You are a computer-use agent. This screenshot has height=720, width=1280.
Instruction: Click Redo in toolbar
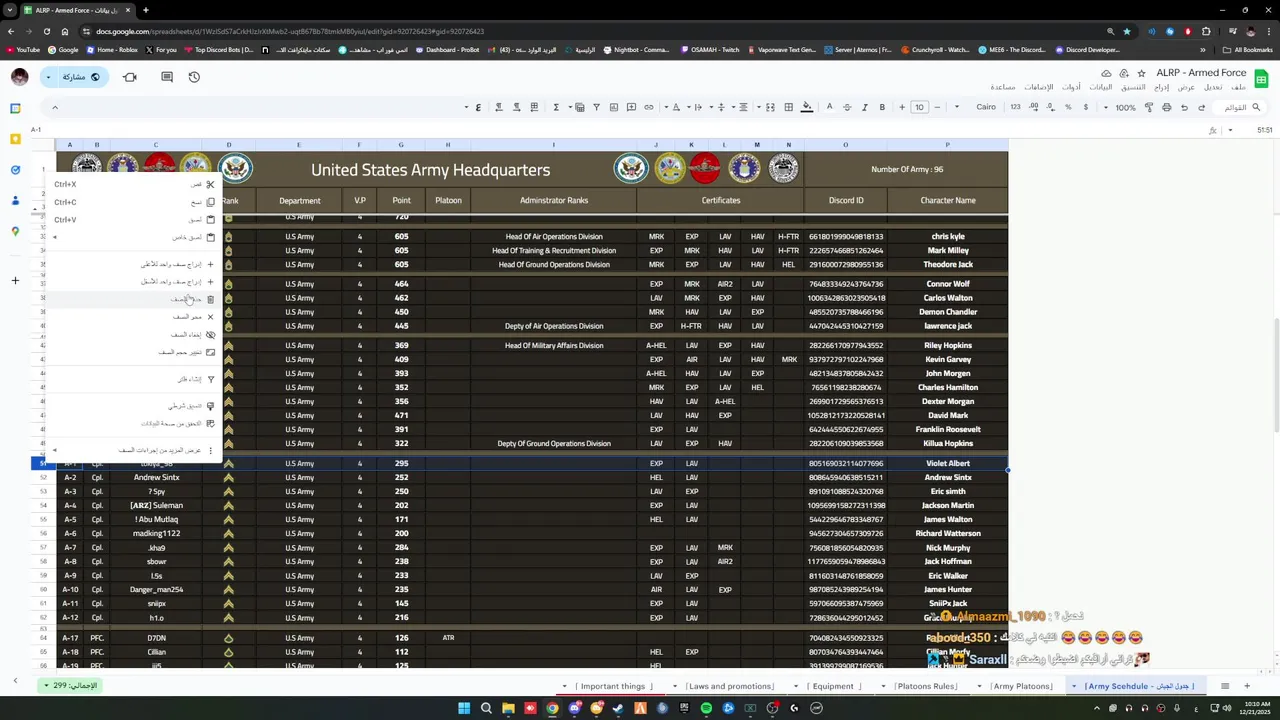click(x=1184, y=107)
